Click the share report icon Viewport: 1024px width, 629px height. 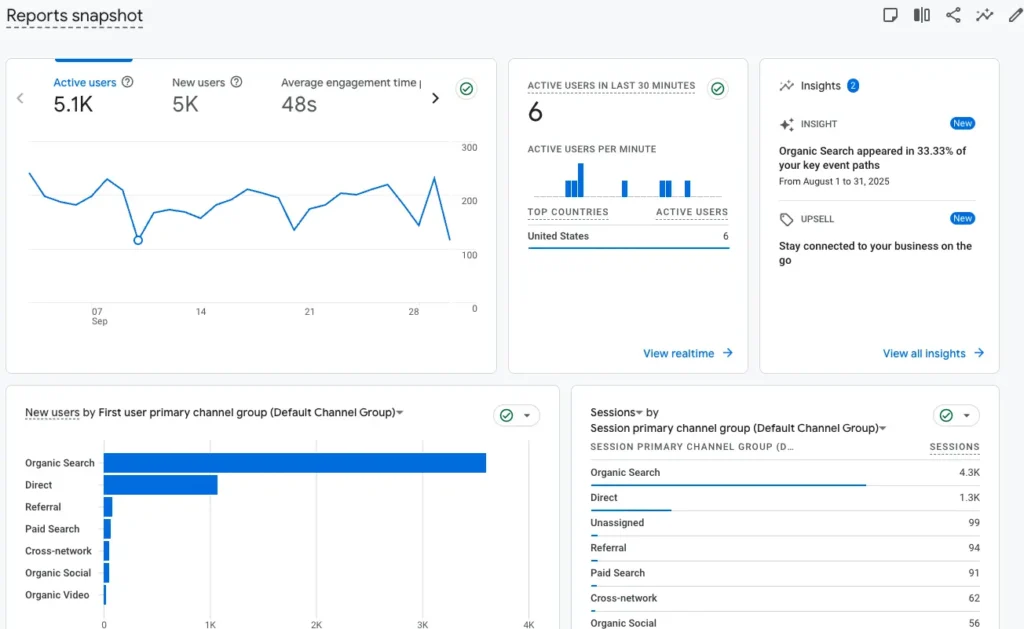[953, 15]
